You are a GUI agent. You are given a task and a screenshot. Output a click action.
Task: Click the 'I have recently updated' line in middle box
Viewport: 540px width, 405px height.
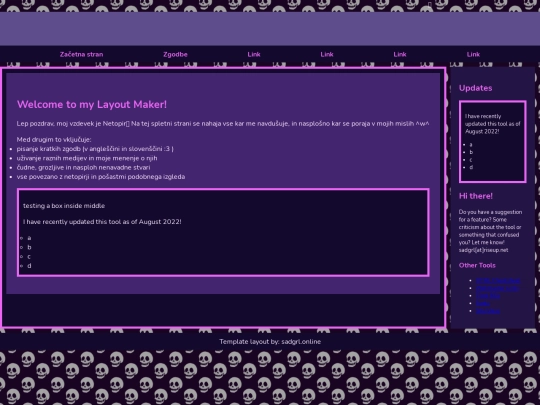[102, 222]
